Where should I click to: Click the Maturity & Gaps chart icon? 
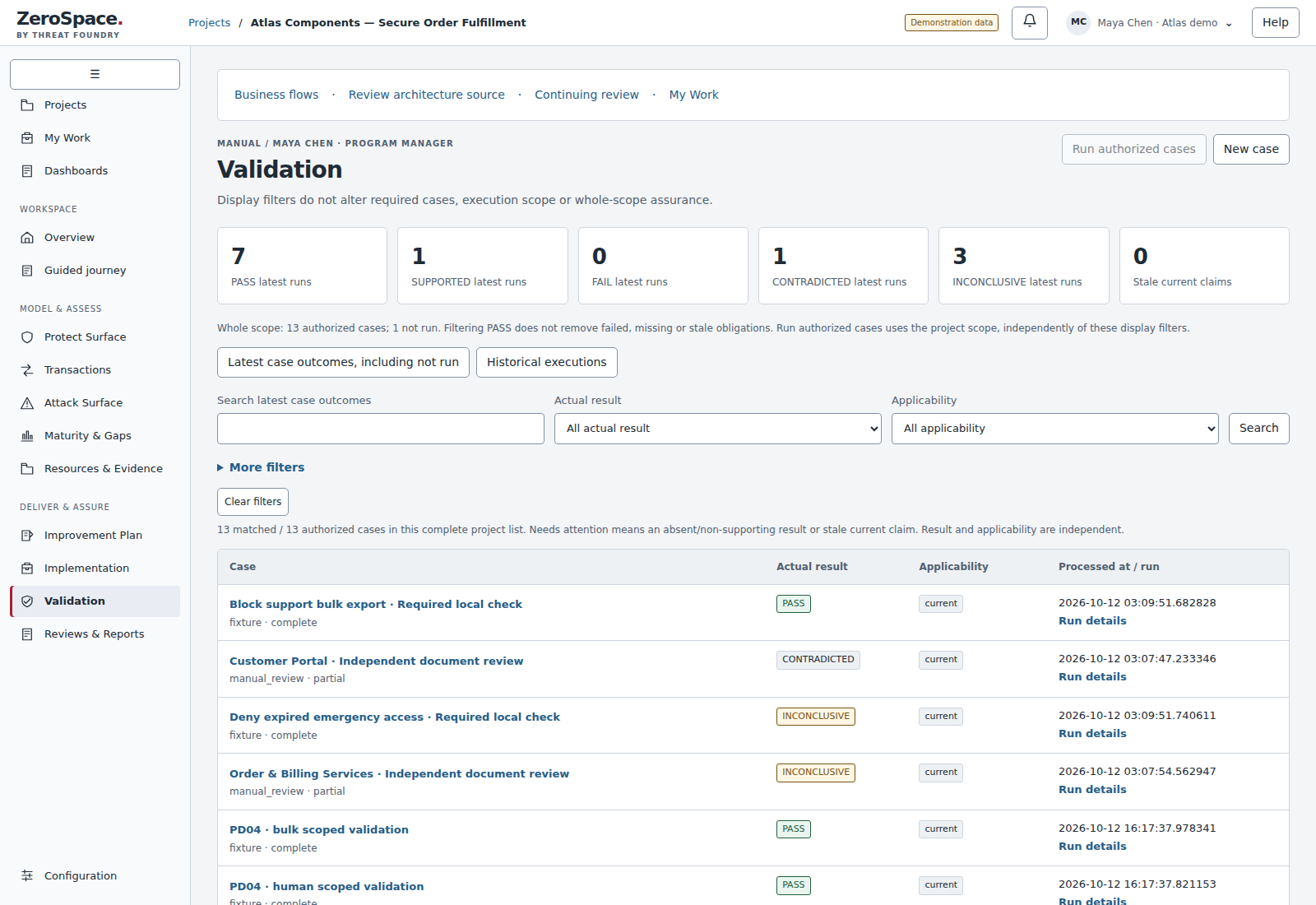pos(27,436)
